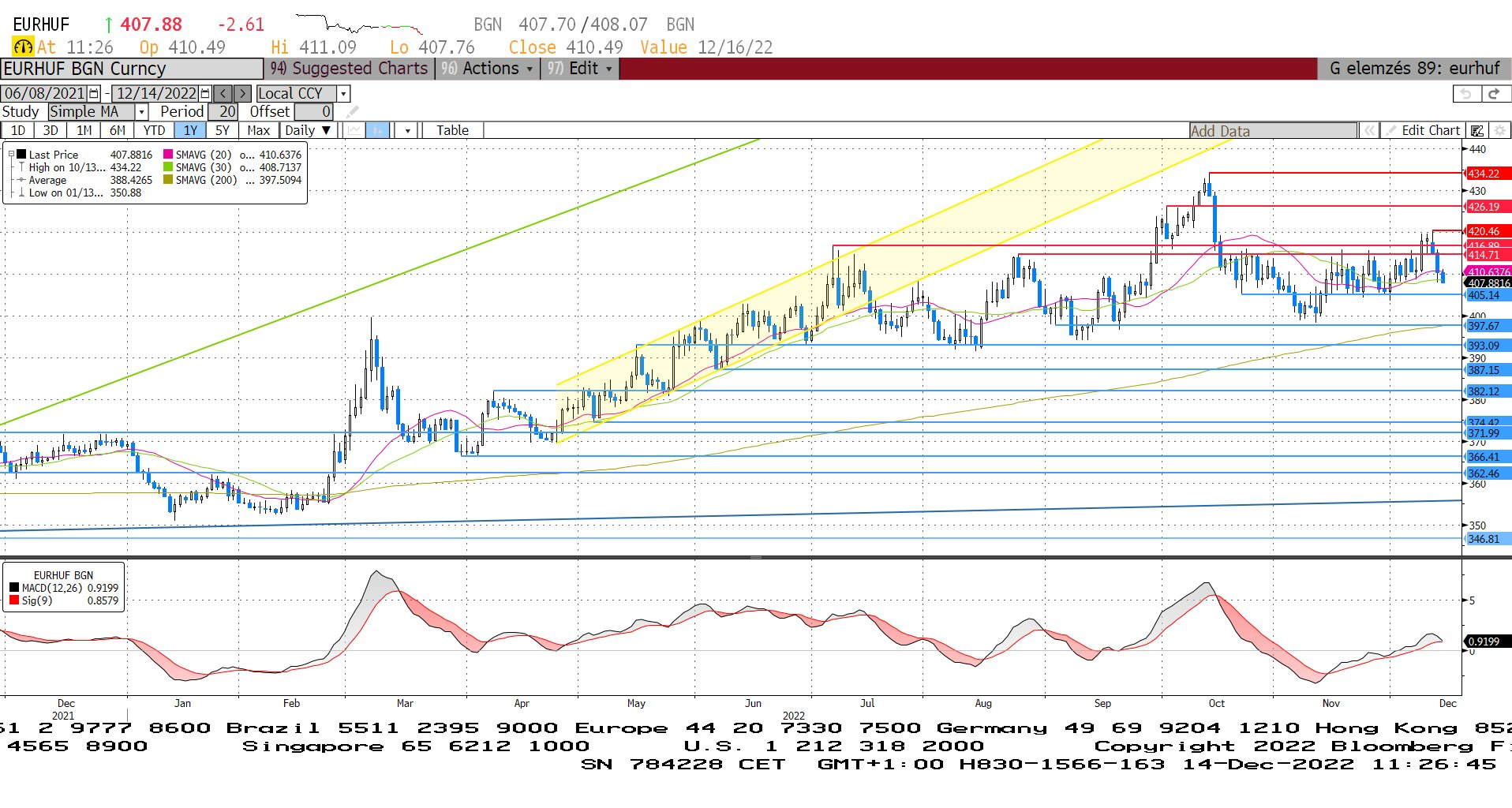The width and height of the screenshot is (1512, 808).
Task: Click the Period input showing 20
Action: pyautogui.click(x=223, y=112)
